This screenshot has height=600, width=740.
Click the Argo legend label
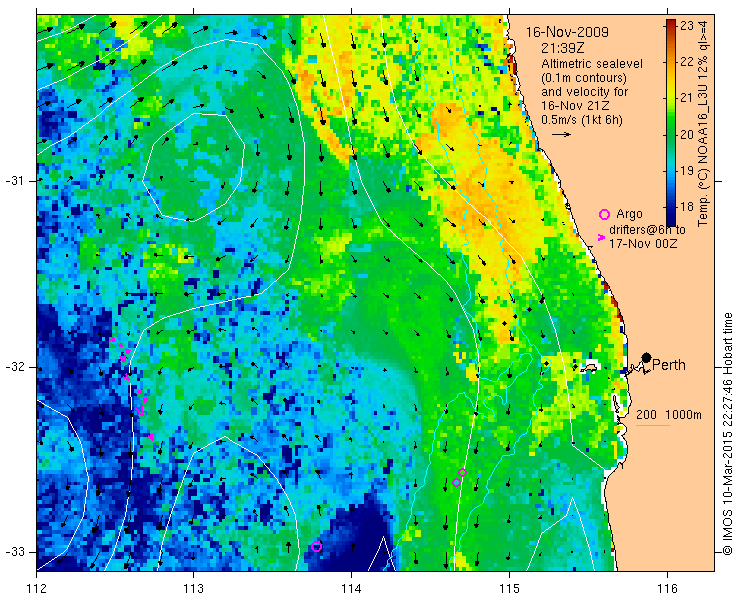click(630, 214)
